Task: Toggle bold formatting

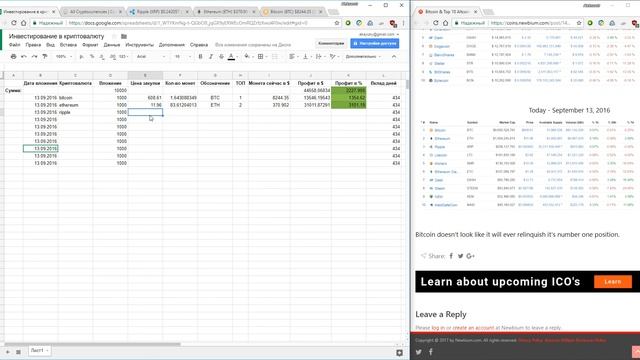Action: (x=200, y=56)
